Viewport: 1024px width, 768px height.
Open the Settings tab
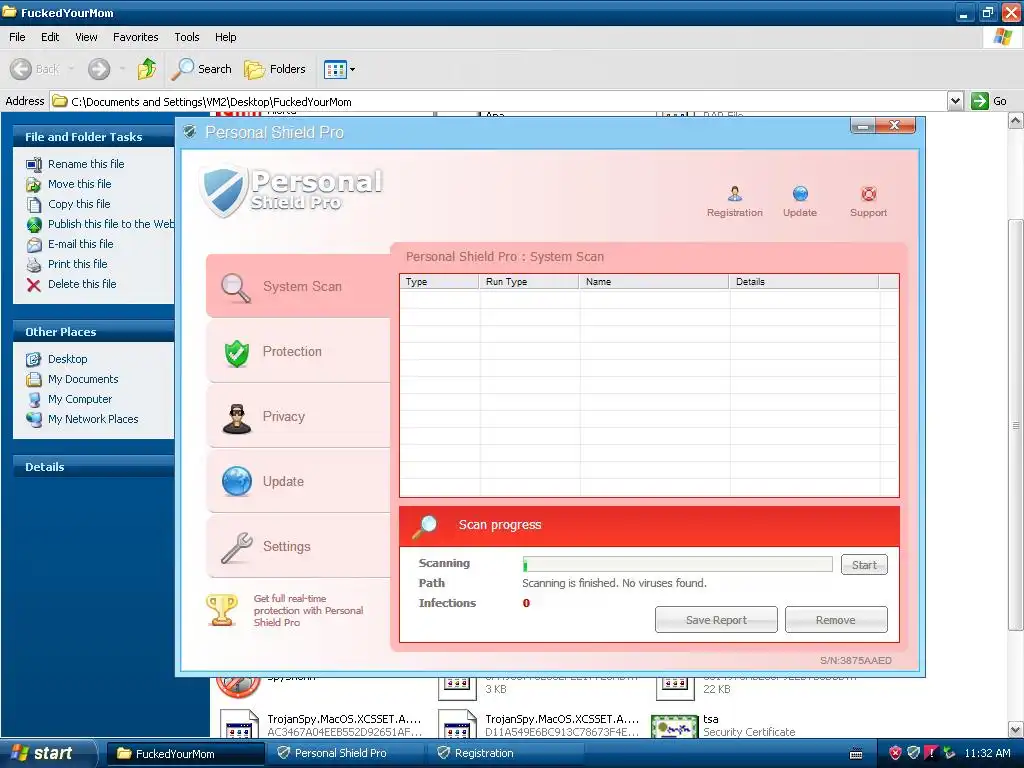point(298,547)
